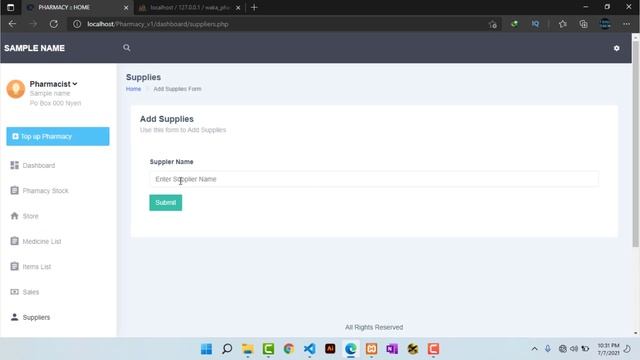640x360 pixels.
Task: Open a new browser tab
Action: pyautogui.click(x=254, y=7)
